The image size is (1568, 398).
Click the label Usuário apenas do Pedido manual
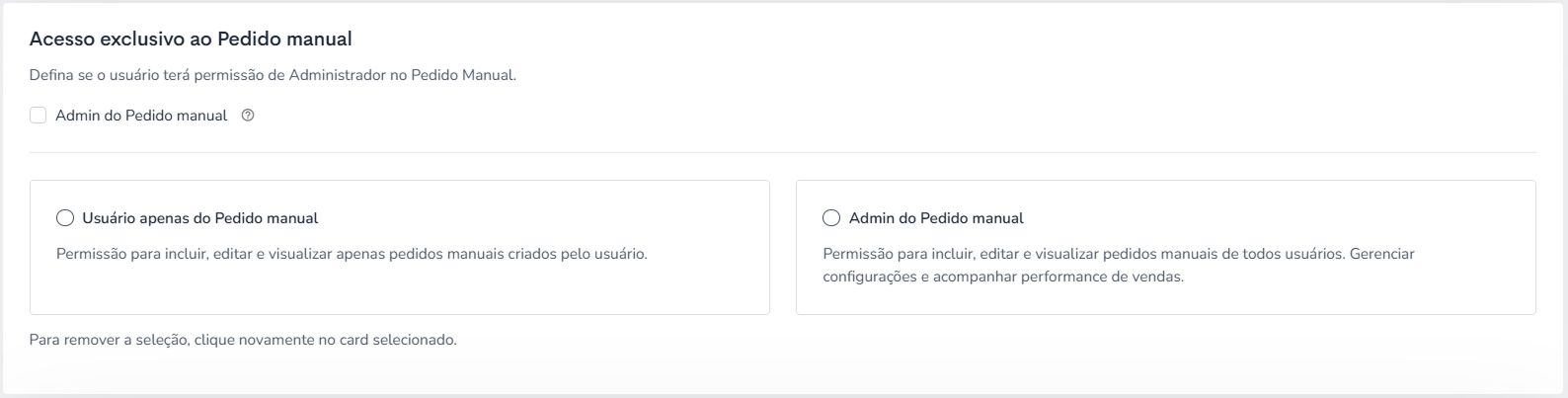pos(200,218)
